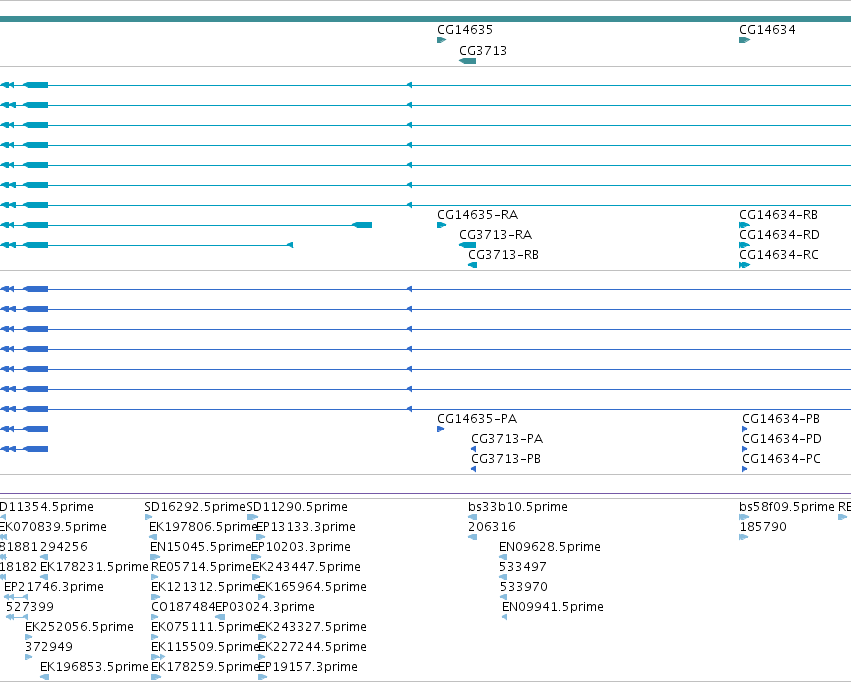851x682 pixels.
Task: Select the EP03024.3prime EST
Action: point(220,617)
